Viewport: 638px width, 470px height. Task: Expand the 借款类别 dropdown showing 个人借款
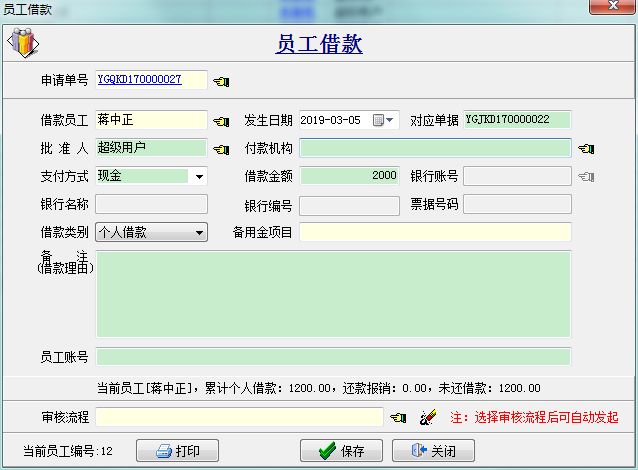[199, 233]
